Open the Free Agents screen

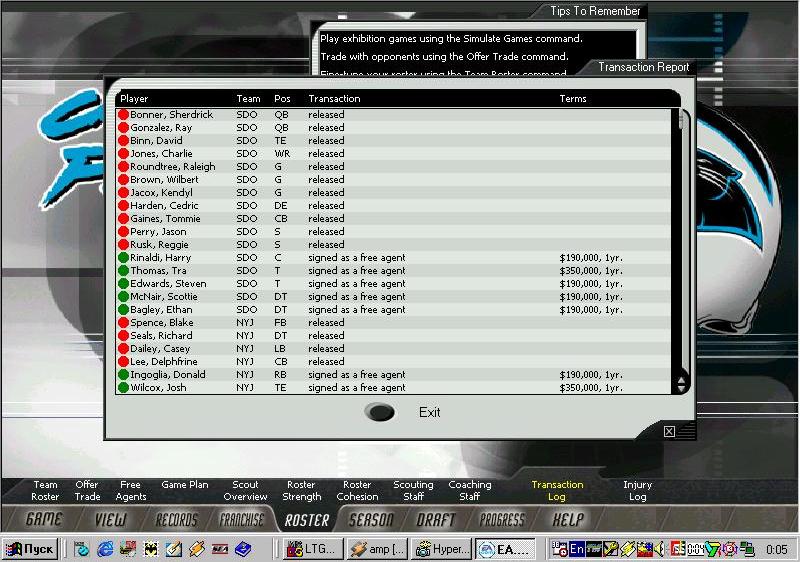pyautogui.click(x=131, y=491)
